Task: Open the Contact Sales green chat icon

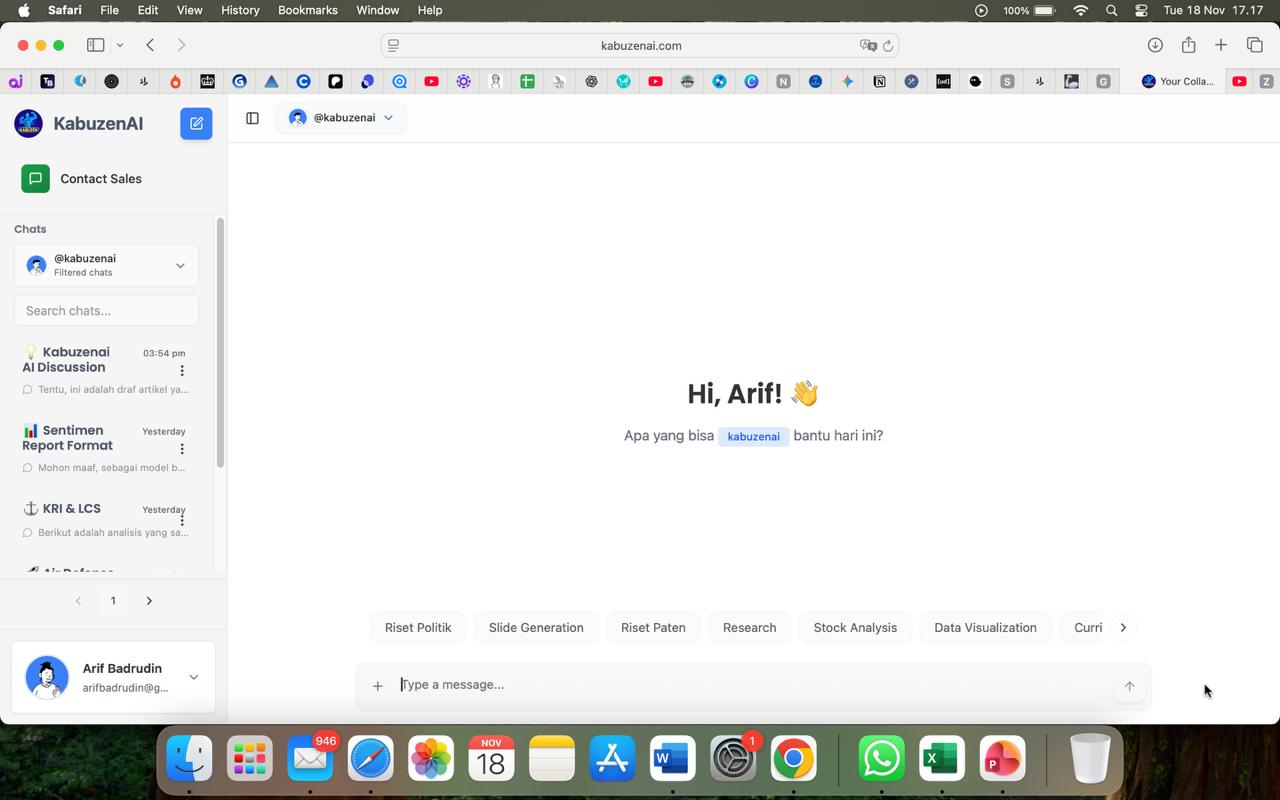Action: click(x=35, y=179)
